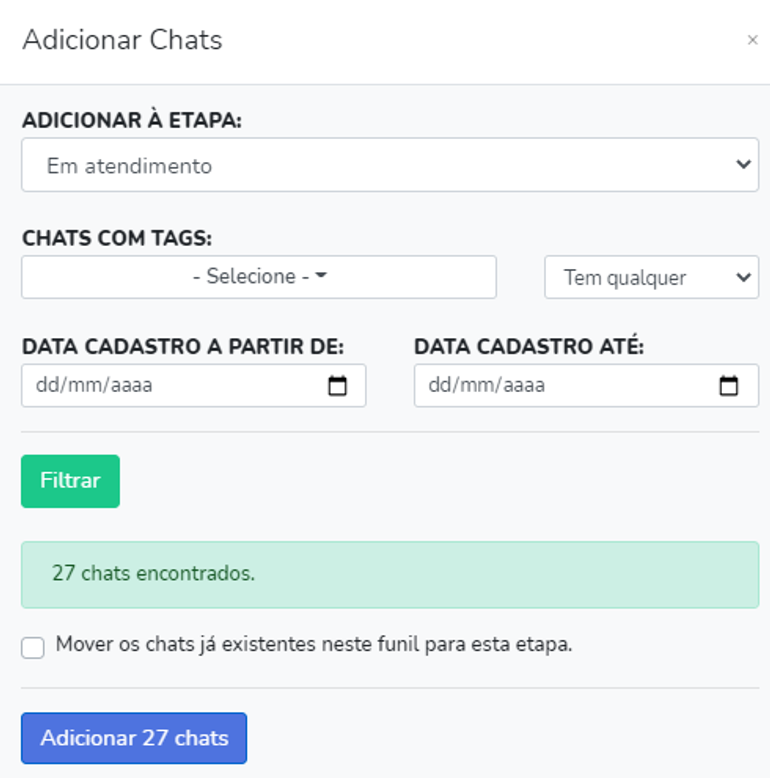The height and width of the screenshot is (778, 770).
Task: Close the Adicionar Chats dialog
Action: 752,40
